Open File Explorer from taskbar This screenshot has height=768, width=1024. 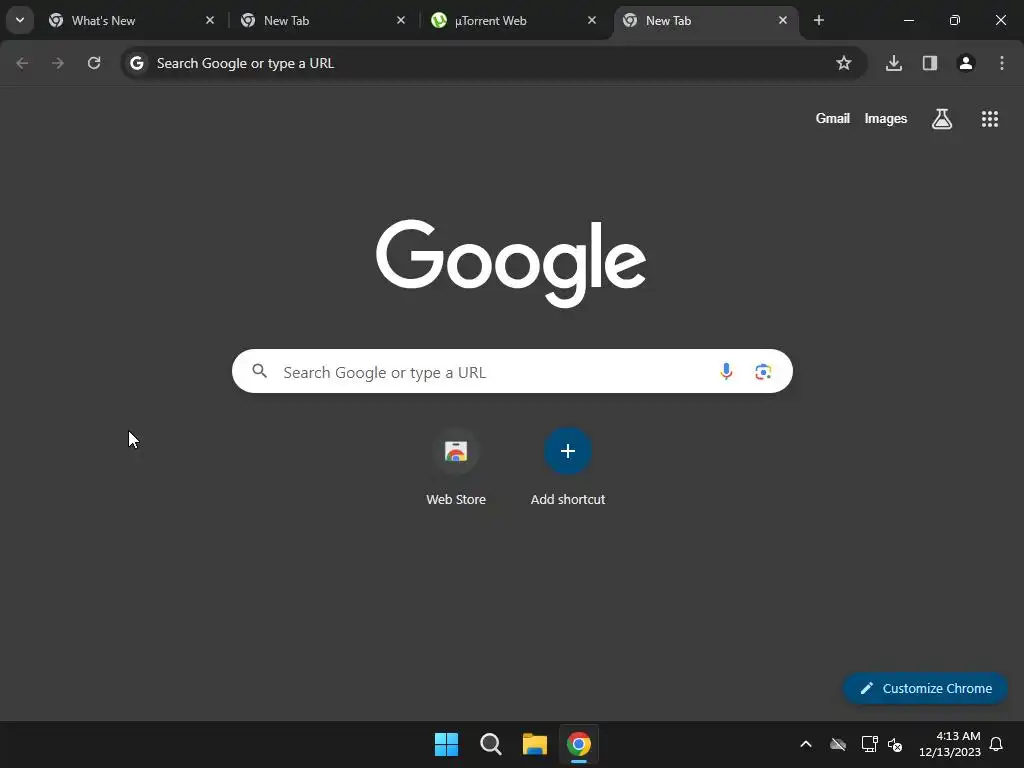[535, 744]
